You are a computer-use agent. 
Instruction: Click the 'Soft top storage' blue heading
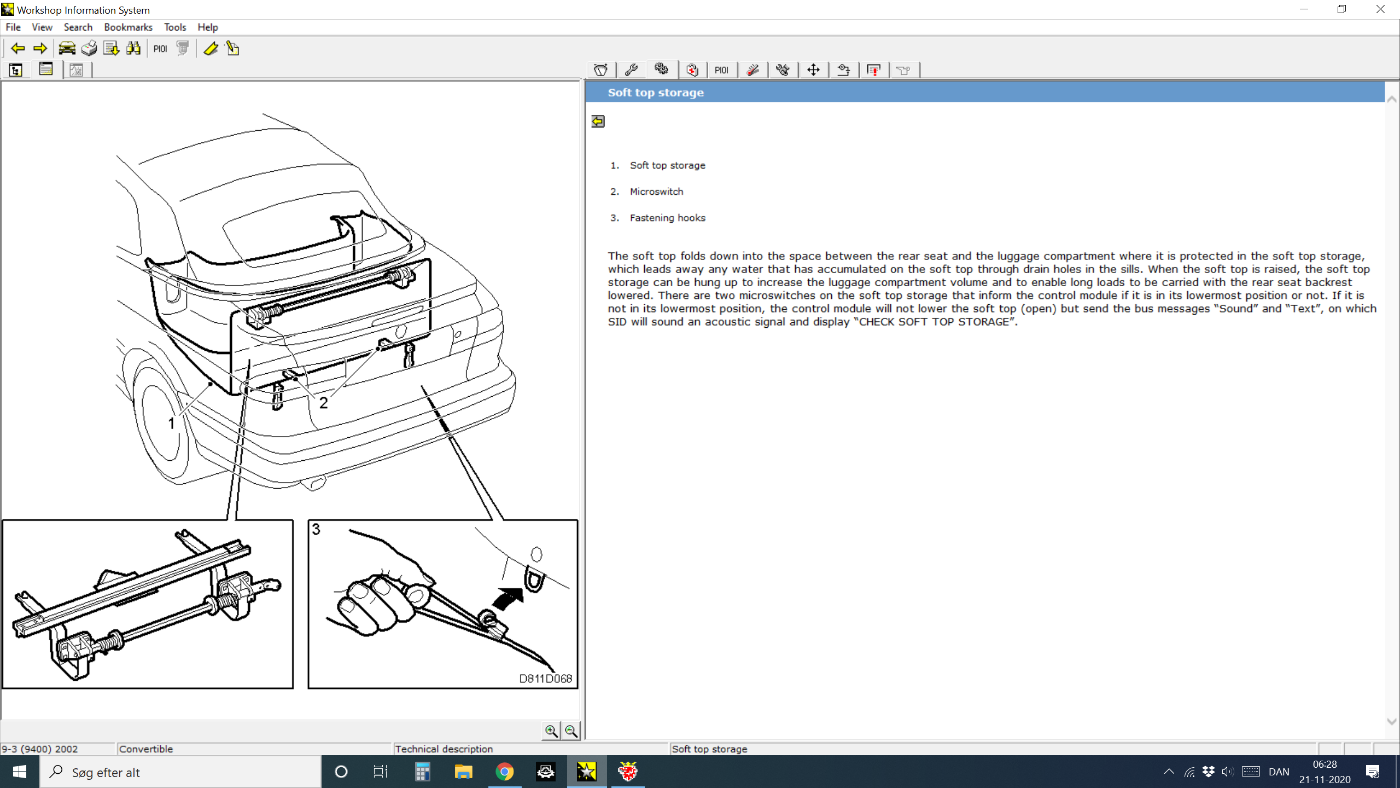coord(656,92)
